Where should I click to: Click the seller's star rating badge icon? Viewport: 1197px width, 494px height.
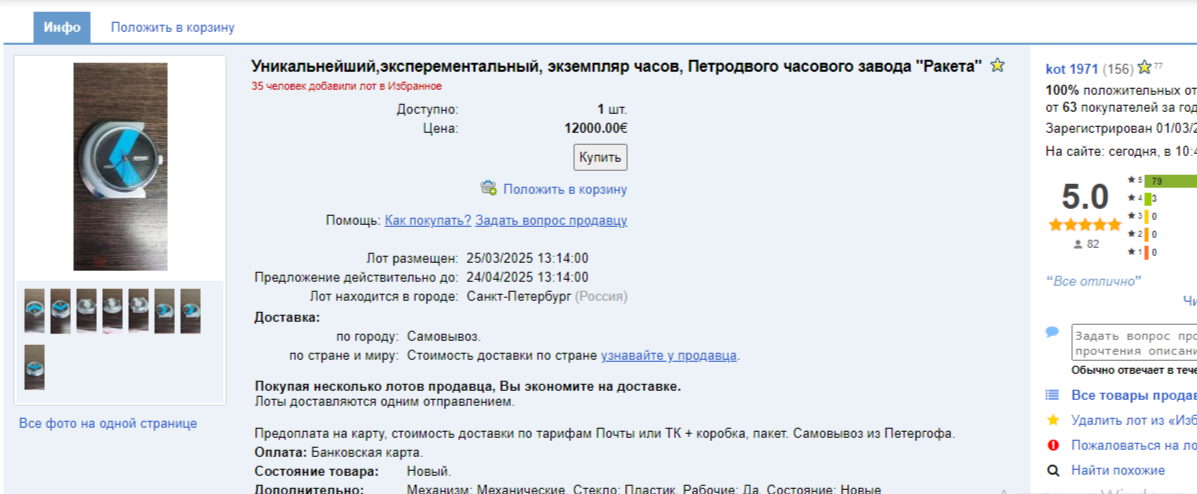click(1144, 68)
